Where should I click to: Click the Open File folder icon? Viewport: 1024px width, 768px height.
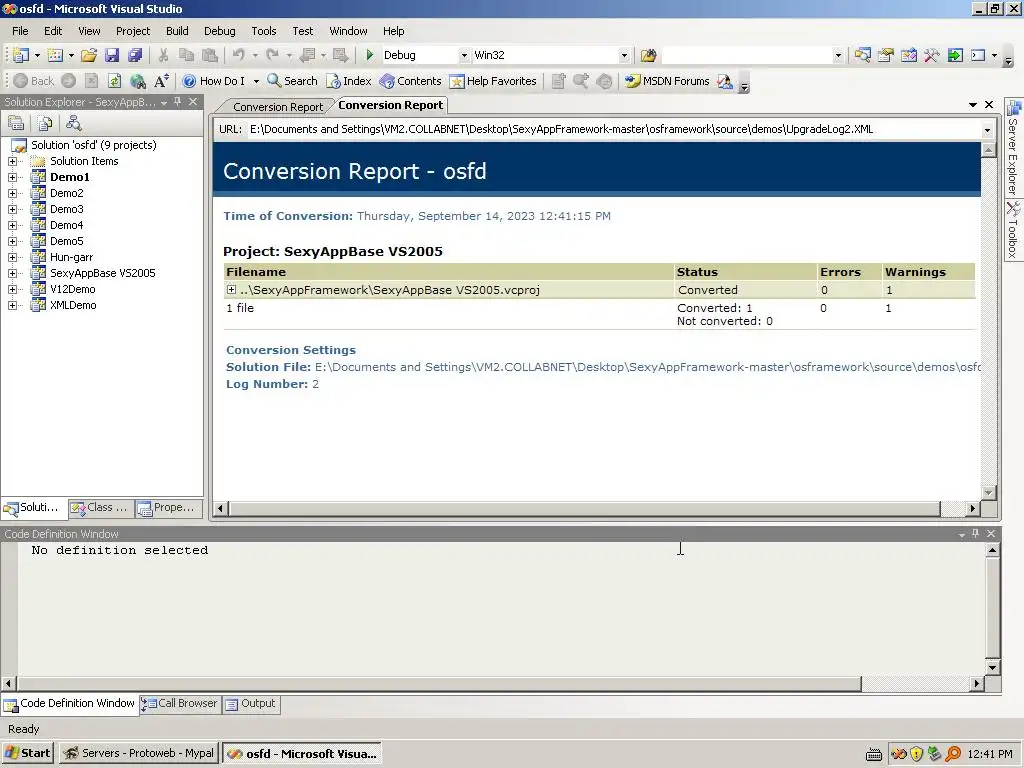(x=89, y=56)
